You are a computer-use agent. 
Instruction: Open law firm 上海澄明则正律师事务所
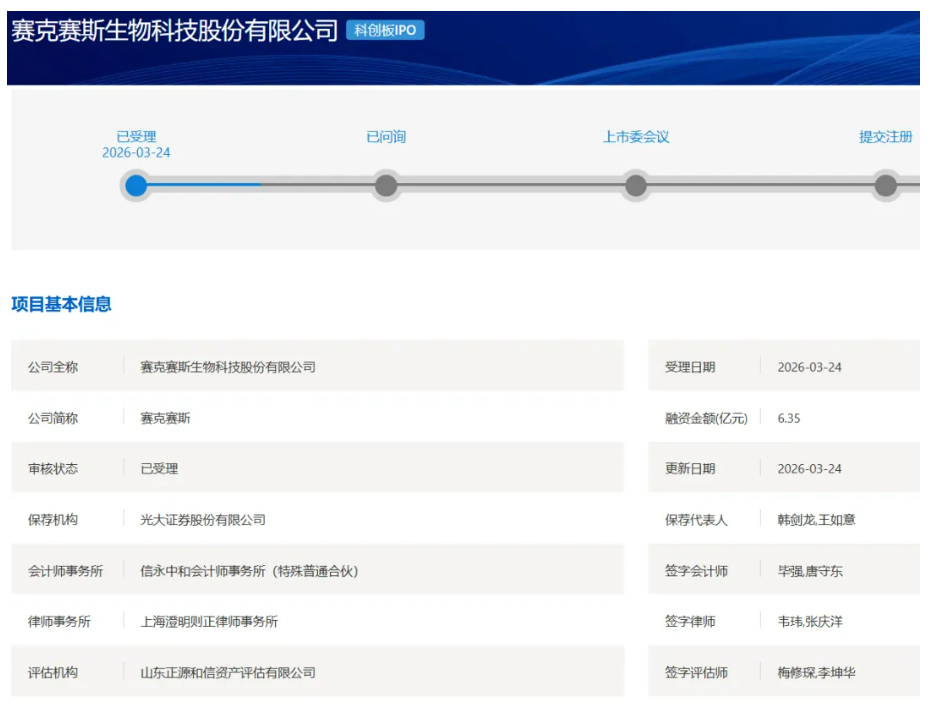point(209,622)
